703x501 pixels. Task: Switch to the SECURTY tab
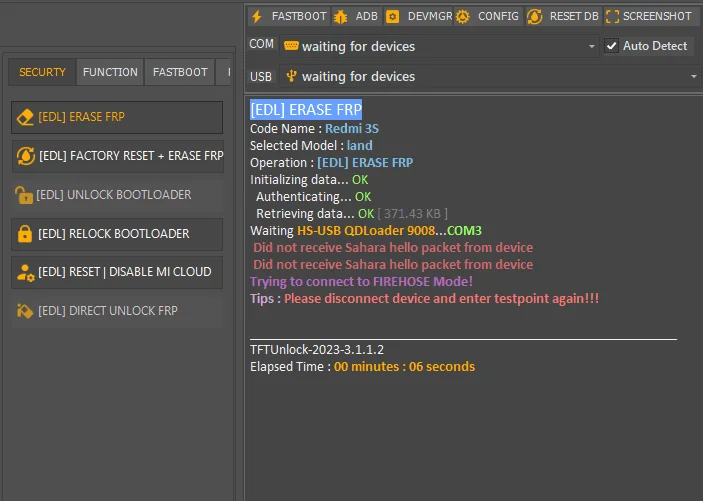(x=42, y=72)
